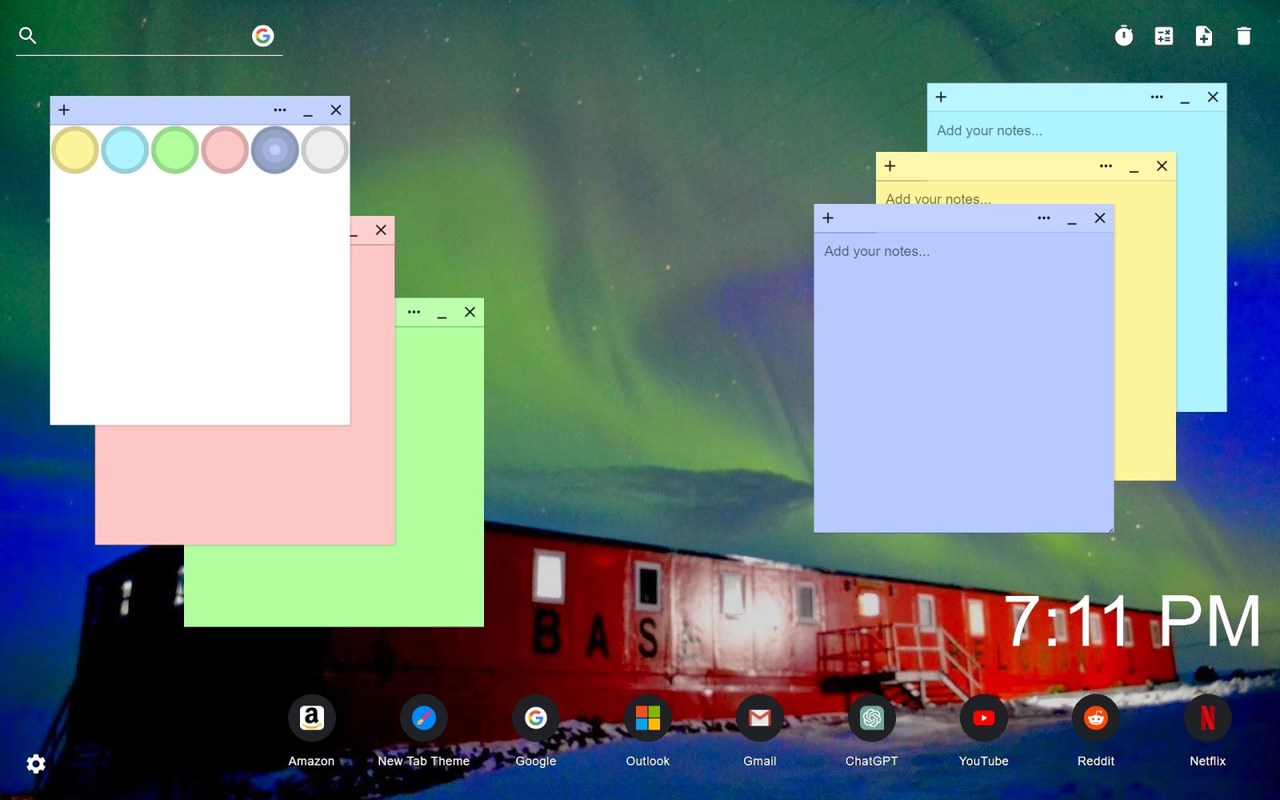1280x800 pixels.
Task: Click inside the pink note's body
Action: (x=245, y=485)
